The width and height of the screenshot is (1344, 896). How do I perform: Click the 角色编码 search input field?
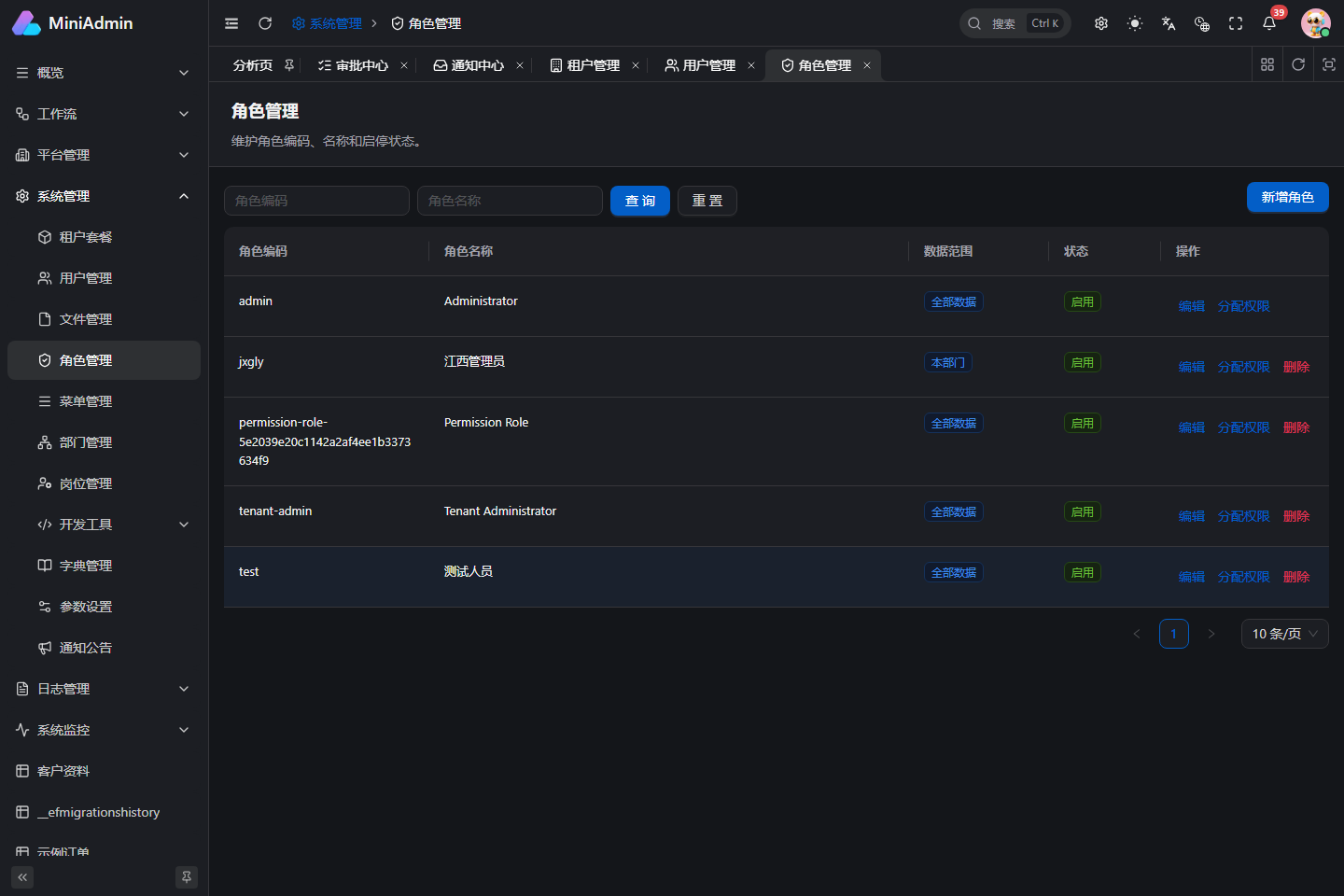(x=316, y=201)
